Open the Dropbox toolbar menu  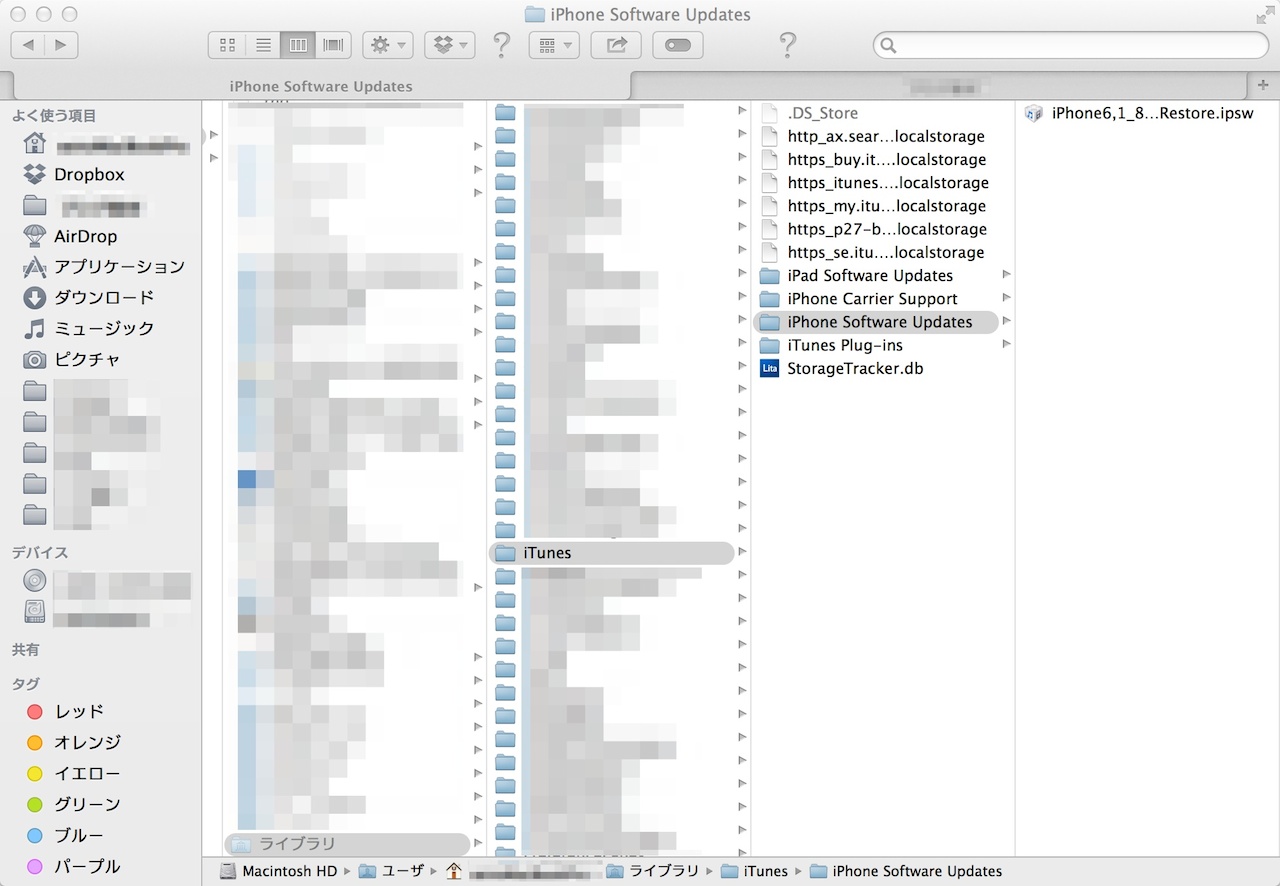tap(450, 45)
